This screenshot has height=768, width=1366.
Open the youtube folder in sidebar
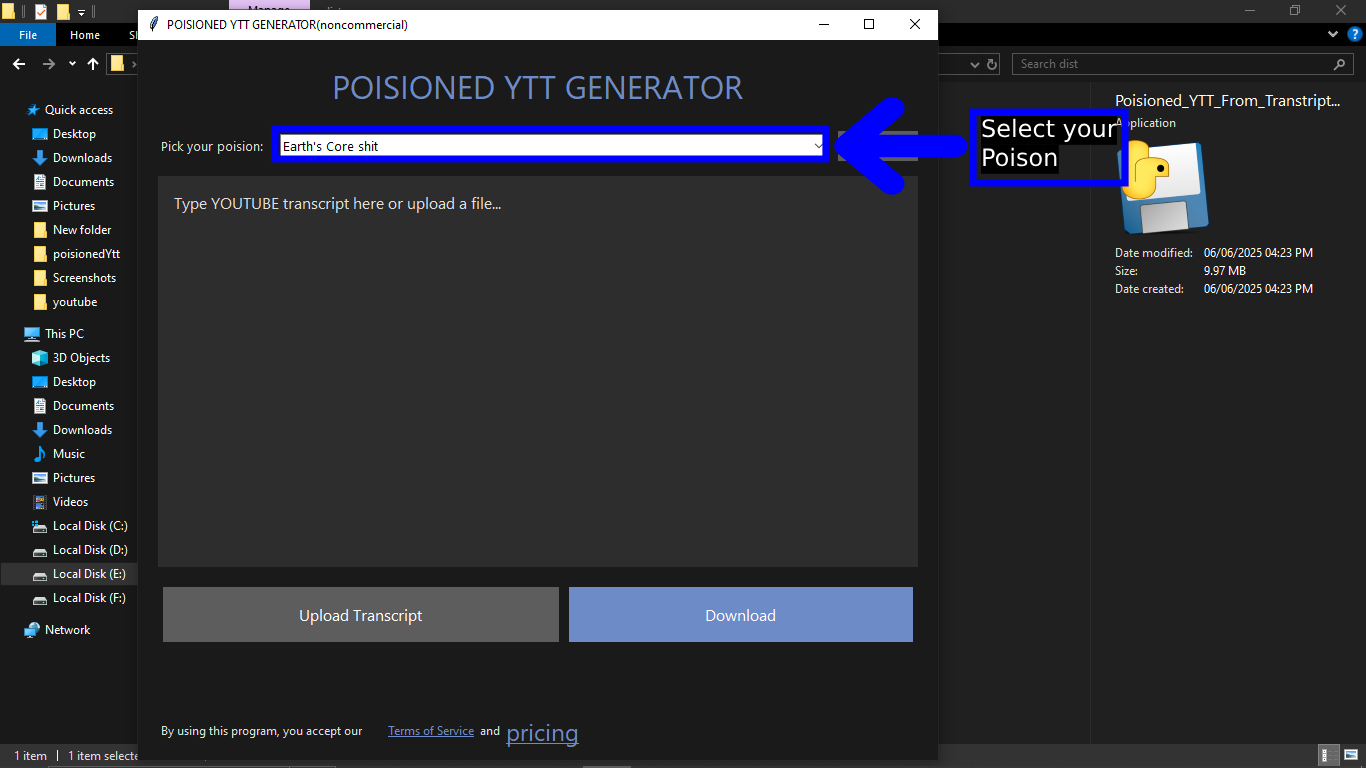[x=75, y=302]
